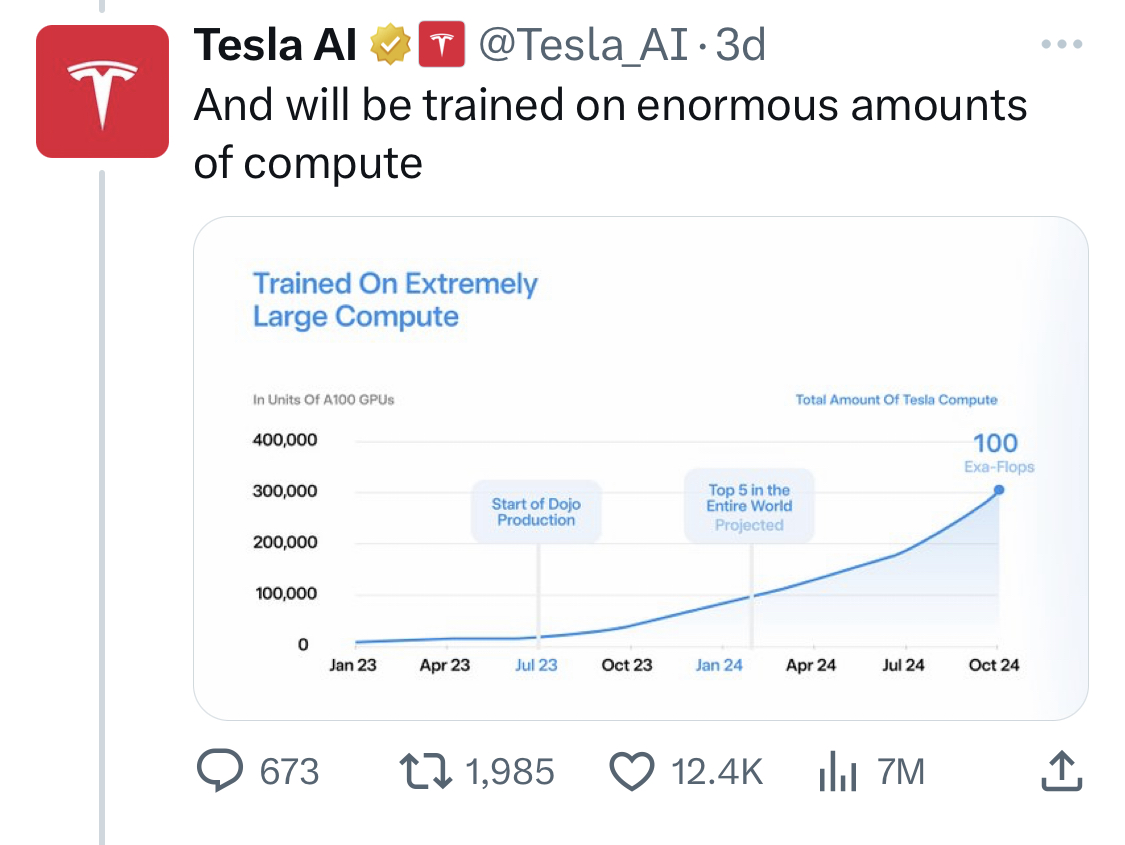Click the 3d timestamp
Viewport: 1125px width, 845px height.
[x=742, y=45]
